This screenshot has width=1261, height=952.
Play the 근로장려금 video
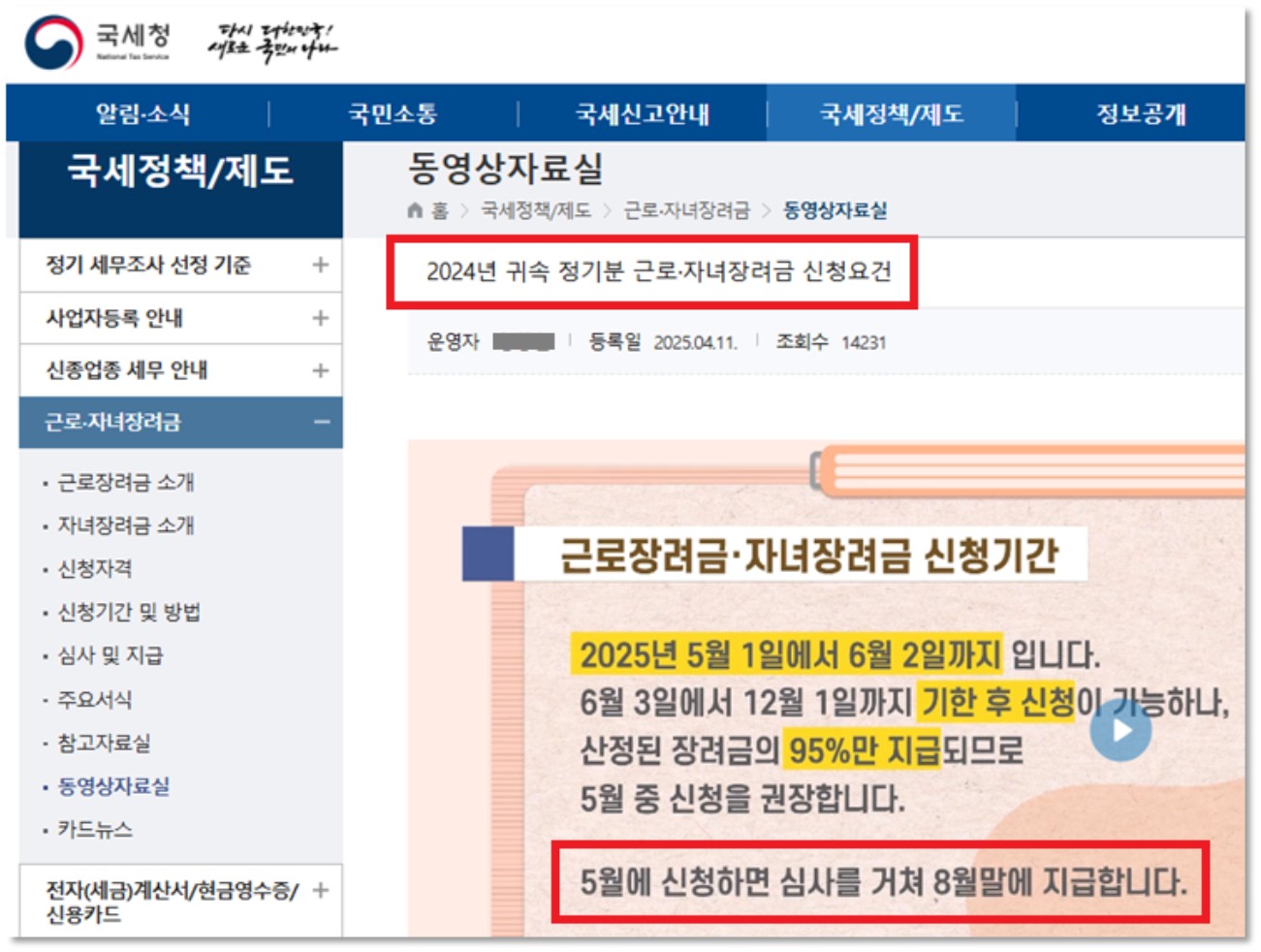point(1120,729)
